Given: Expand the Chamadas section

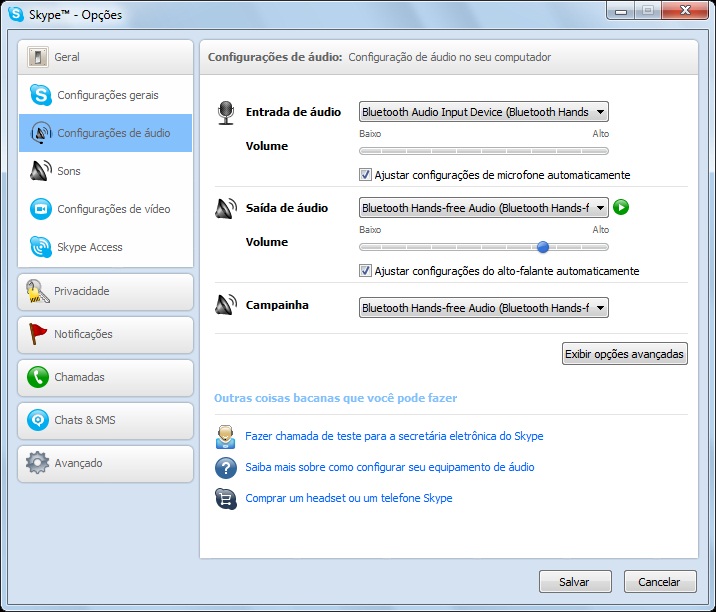Looking at the screenshot, I should point(105,377).
